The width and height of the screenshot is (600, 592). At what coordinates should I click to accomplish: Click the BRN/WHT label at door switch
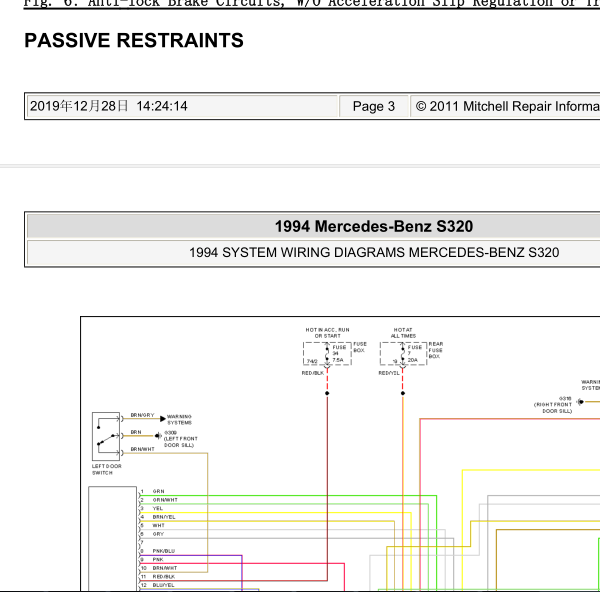click(x=142, y=449)
